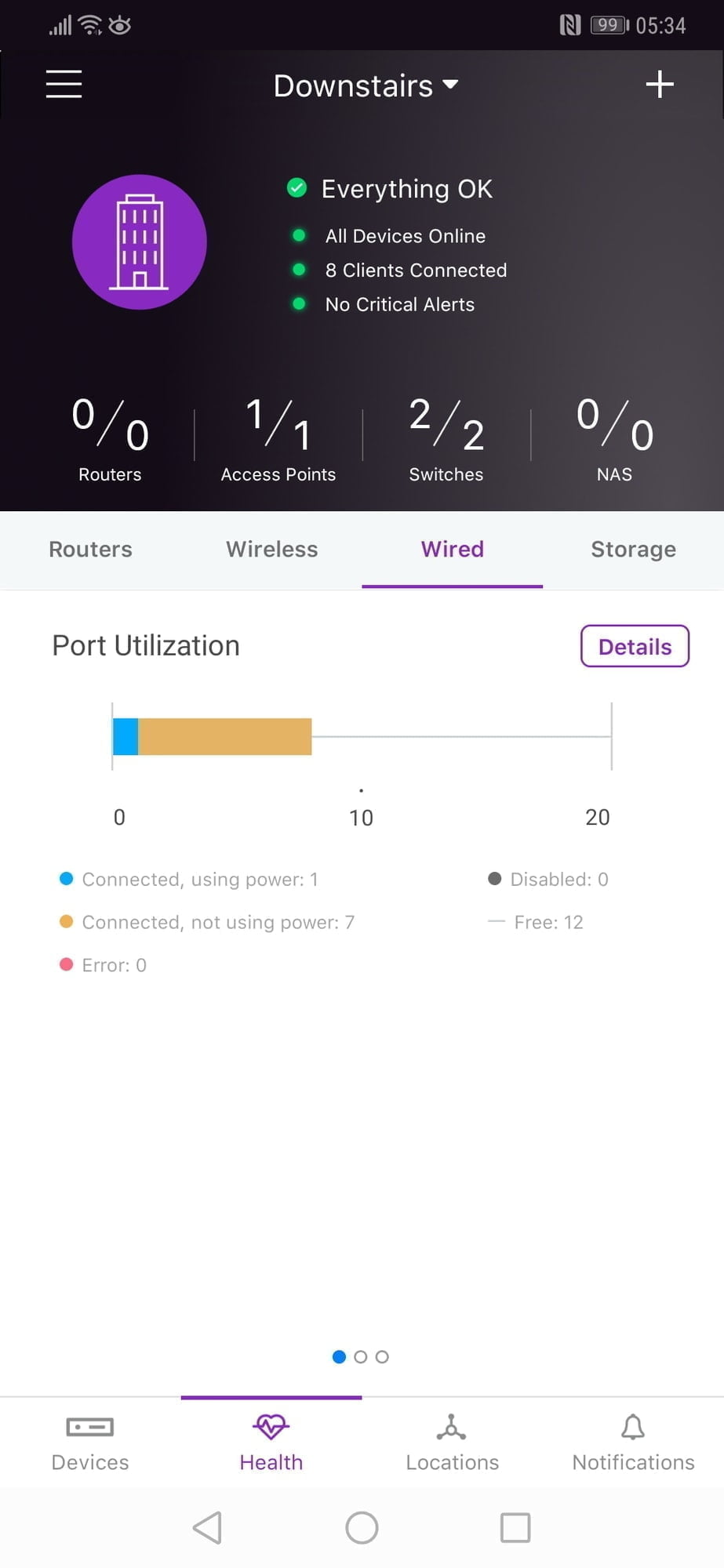The width and height of the screenshot is (724, 1568).
Task: Tap the orange port utilization bar segment
Action: [x=225, y=737]
